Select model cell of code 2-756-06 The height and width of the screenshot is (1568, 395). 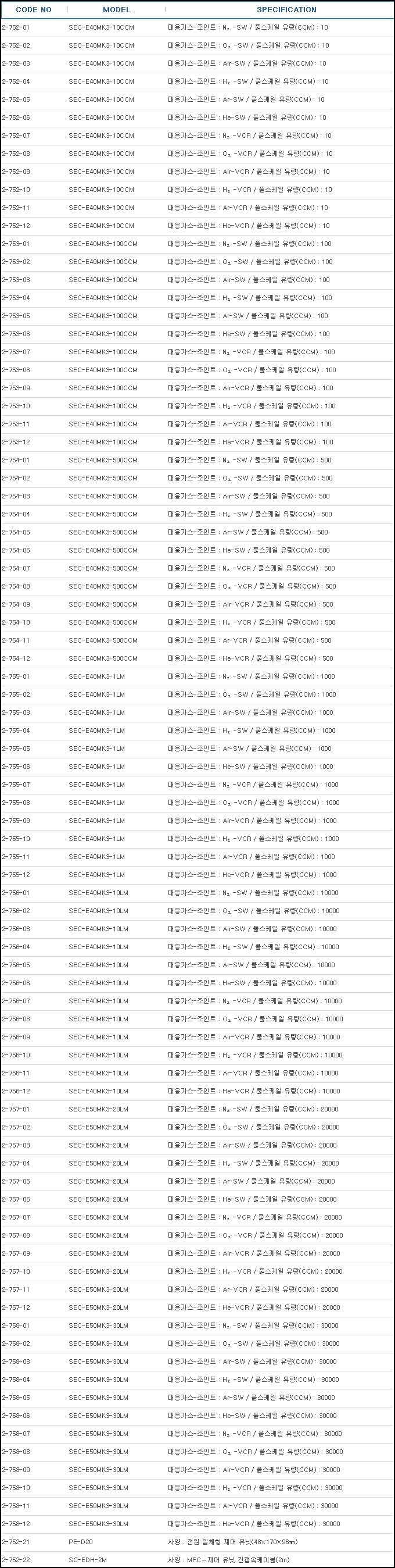pos(98,983)
